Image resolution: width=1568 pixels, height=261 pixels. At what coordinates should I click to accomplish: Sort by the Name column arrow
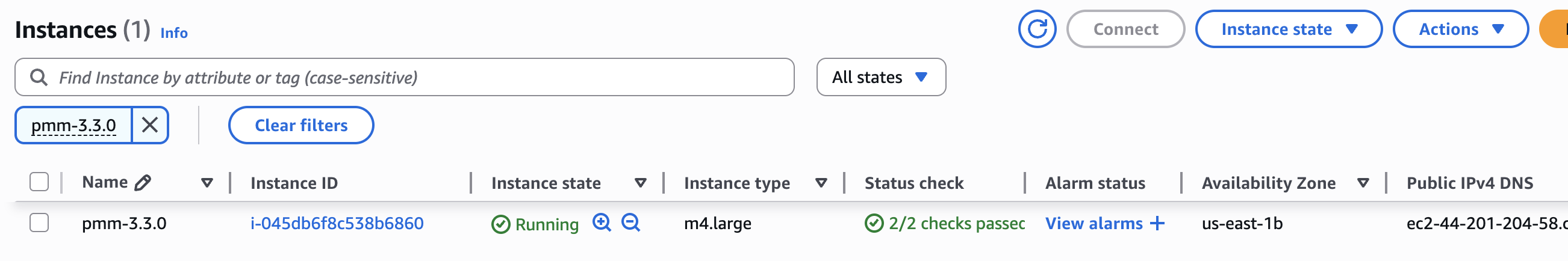tap(207, 182)
